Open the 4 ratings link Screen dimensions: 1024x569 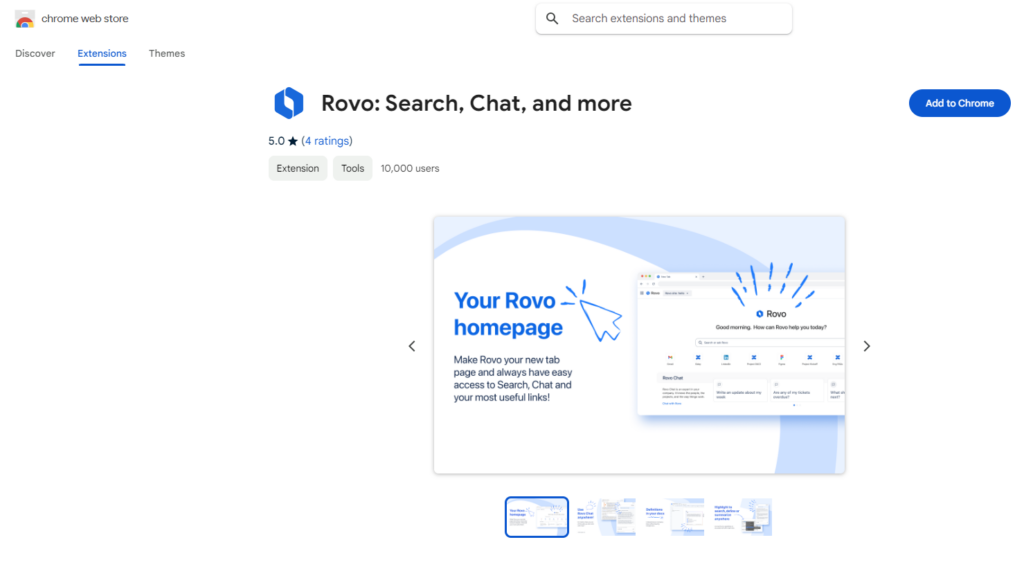[327, 141]
